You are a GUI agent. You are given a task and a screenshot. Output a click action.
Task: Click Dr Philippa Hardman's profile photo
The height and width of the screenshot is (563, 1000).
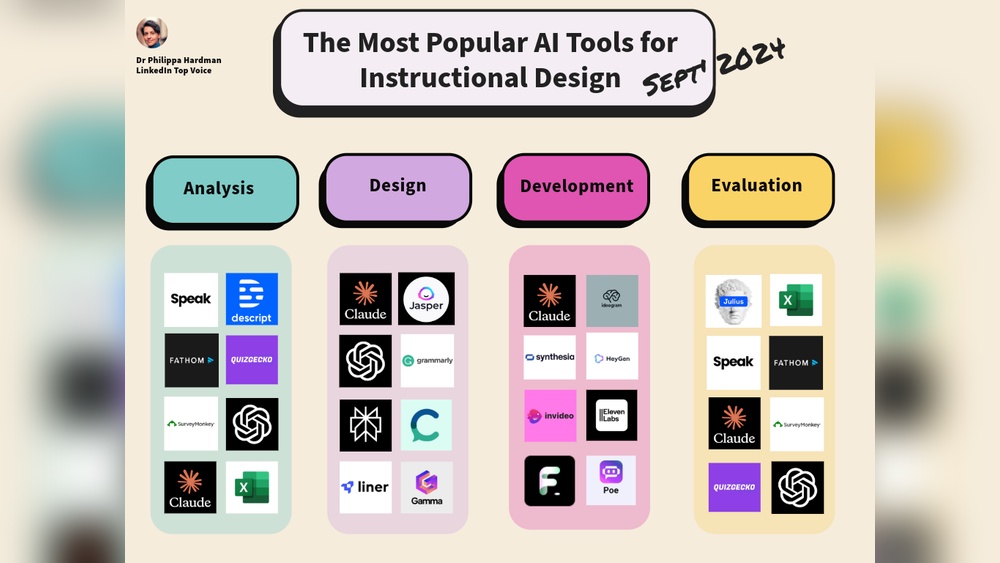(152, 33)
